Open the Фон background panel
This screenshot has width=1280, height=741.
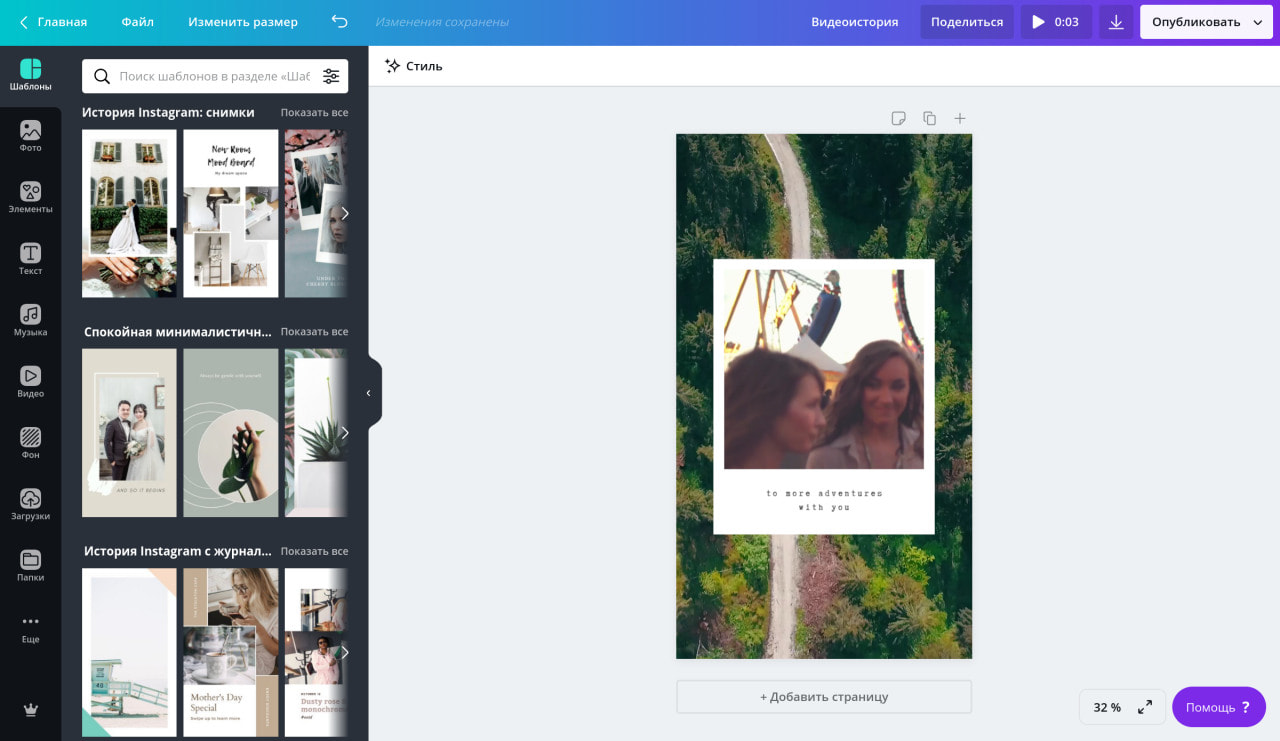coord(30,443)
